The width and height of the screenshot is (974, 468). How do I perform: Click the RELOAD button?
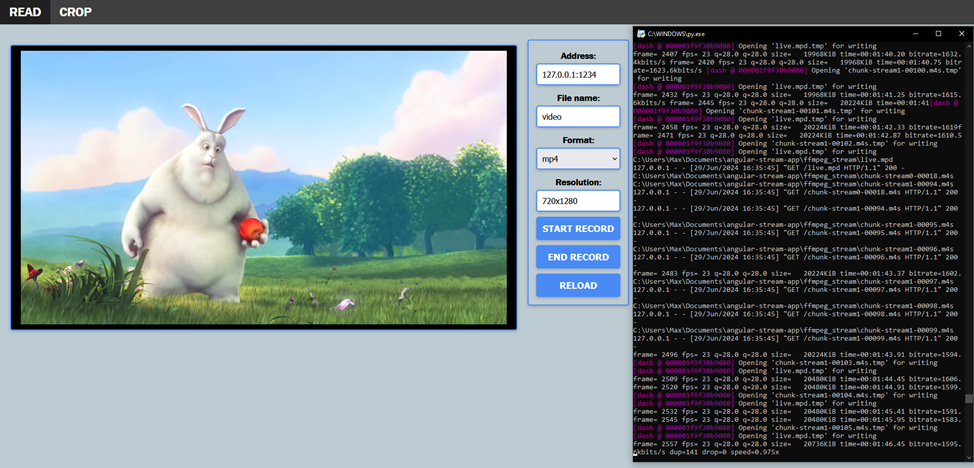[578, 285]
